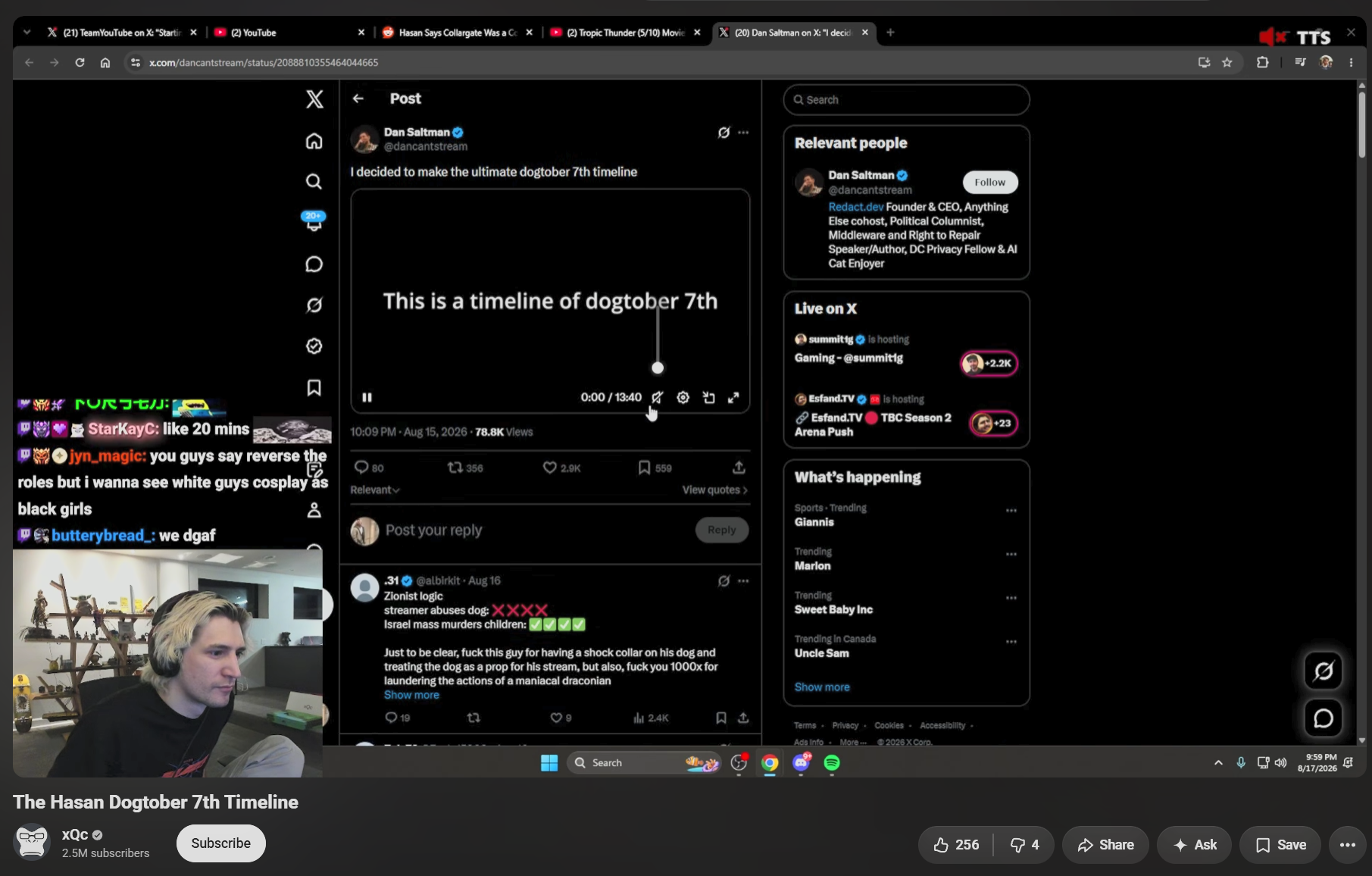Image resolution: width=1372 pixels, height=876 pixels.
Task: Expand .31's reply with Show more
Action: 411,695
